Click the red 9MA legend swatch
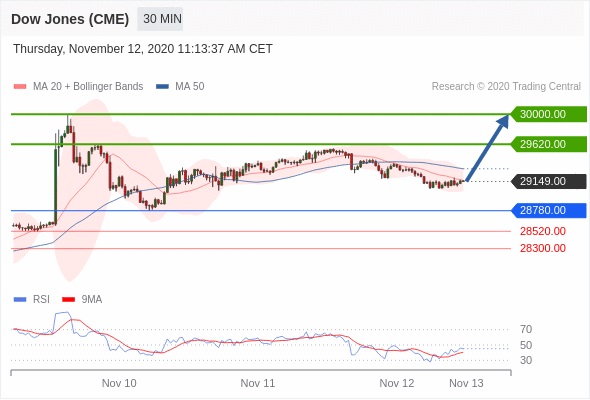 pyautogui.click(x=68, y=300)
